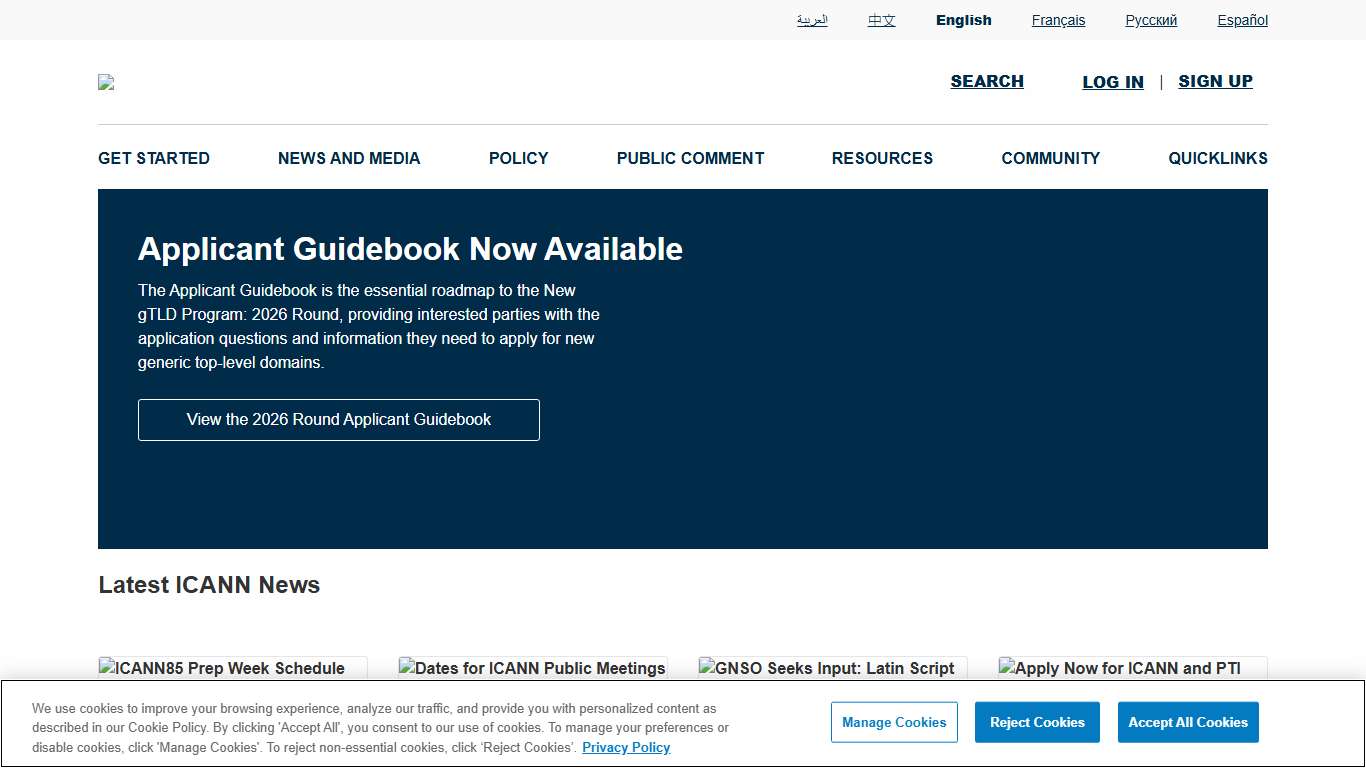Open the POLICY menu
The image size is (1366, 768).
point(518,158)
